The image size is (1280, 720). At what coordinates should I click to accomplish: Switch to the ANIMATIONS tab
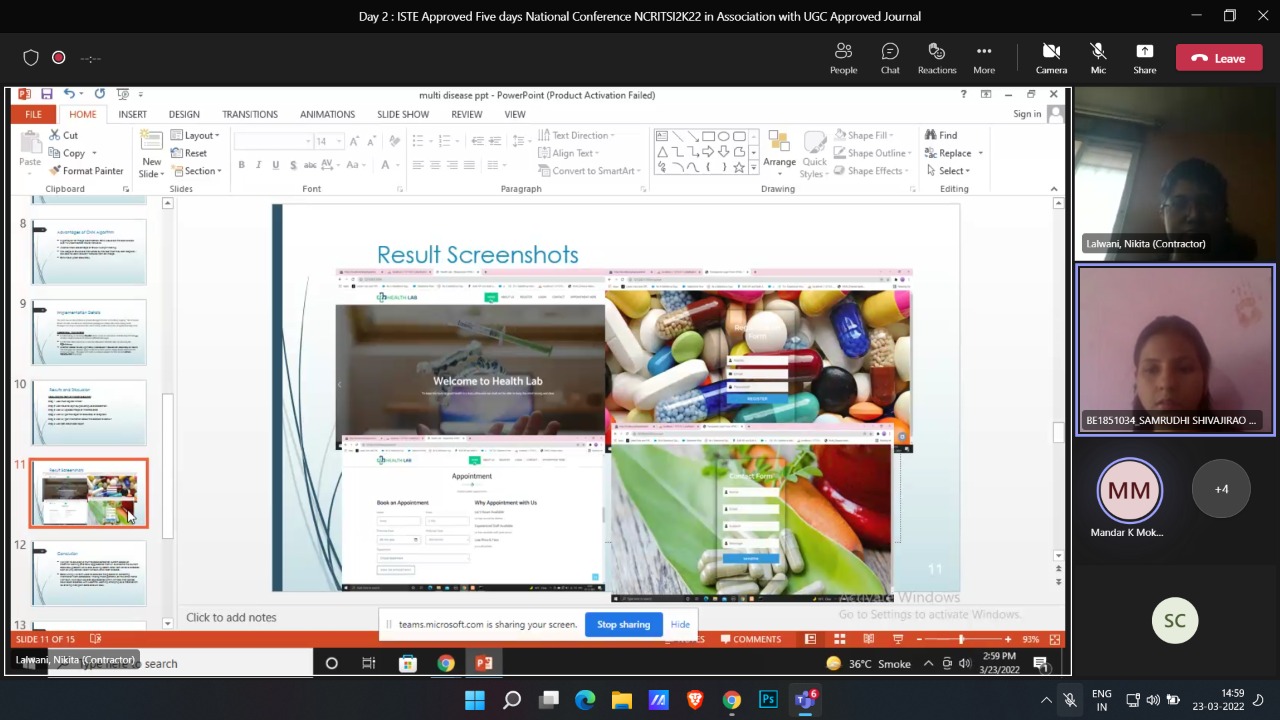coord(327,114)
